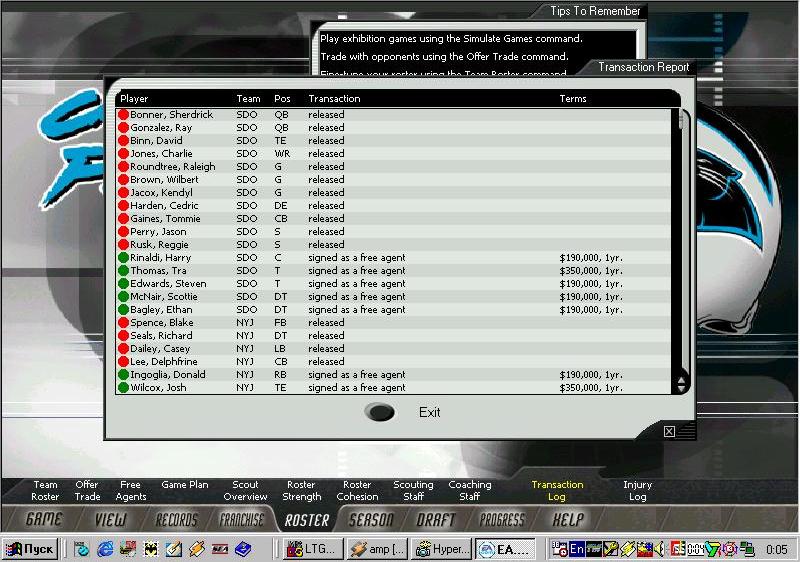Image resolution: width=800 pixels, height=562 pixels.
Task: Launch Internet Explorer from quick launch
Action: tap(105, 549)
